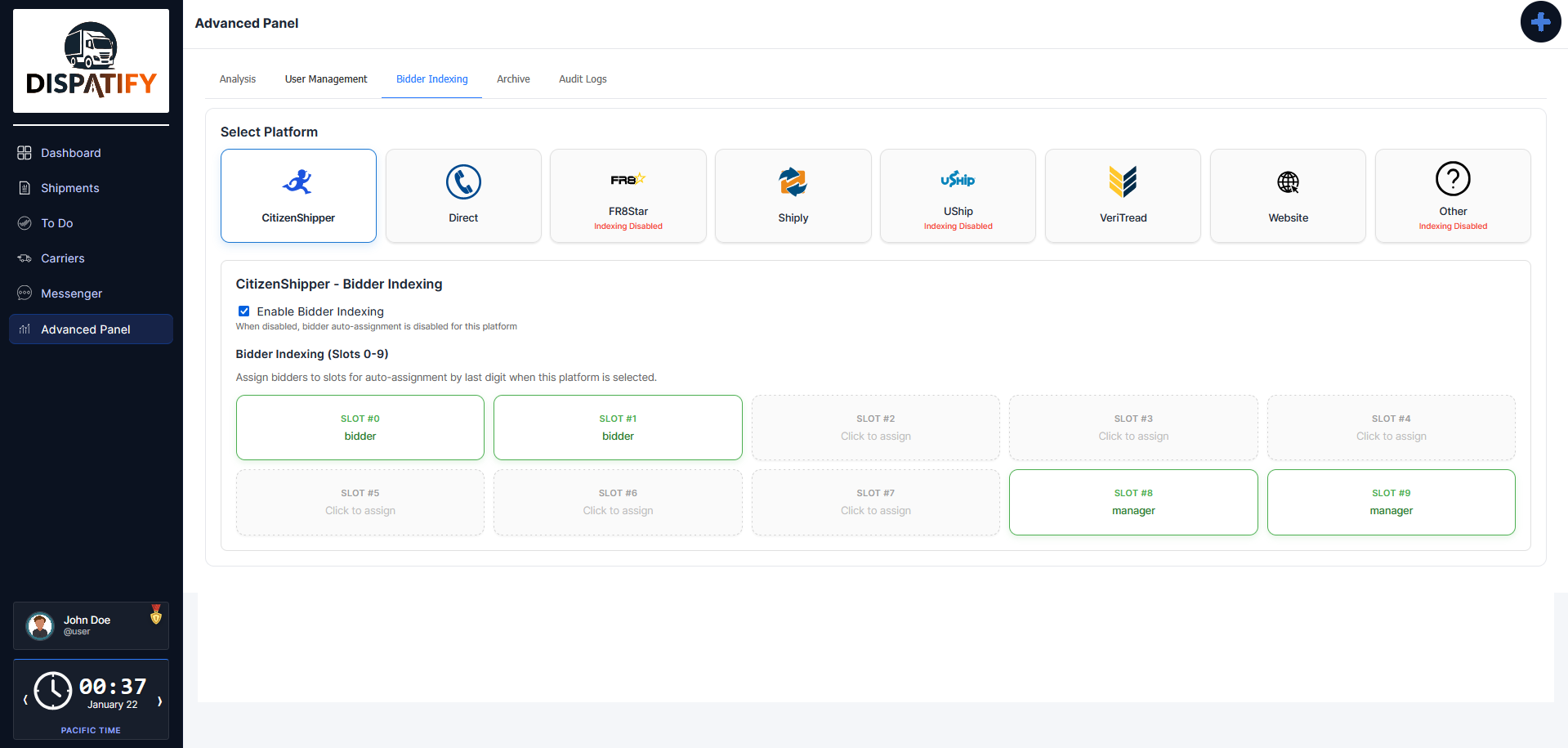Open Dashboard from the sidebar
The image size is (1568, 748).
[91, 153]
